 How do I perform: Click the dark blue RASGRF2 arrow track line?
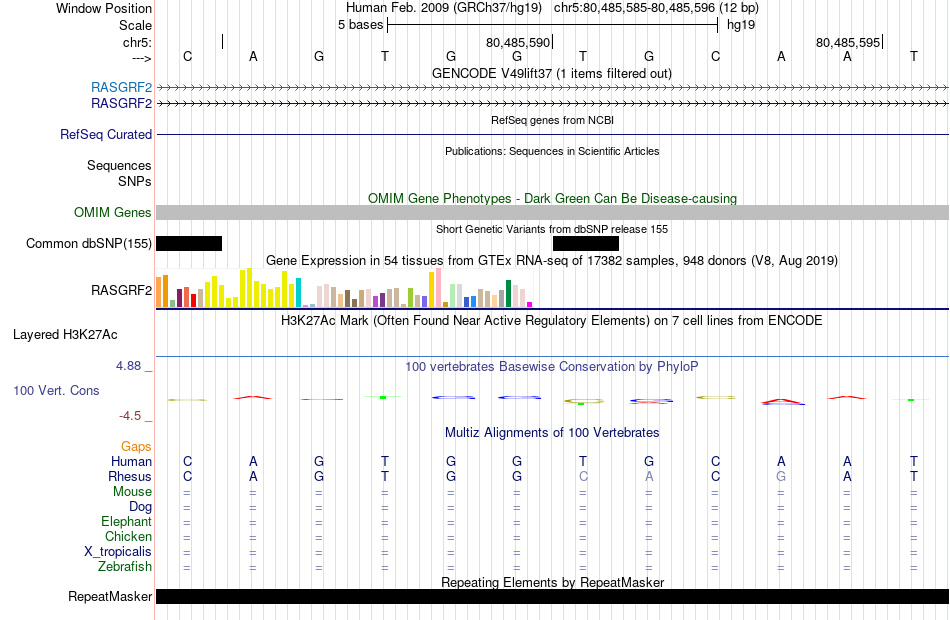[x=552, y=104]
